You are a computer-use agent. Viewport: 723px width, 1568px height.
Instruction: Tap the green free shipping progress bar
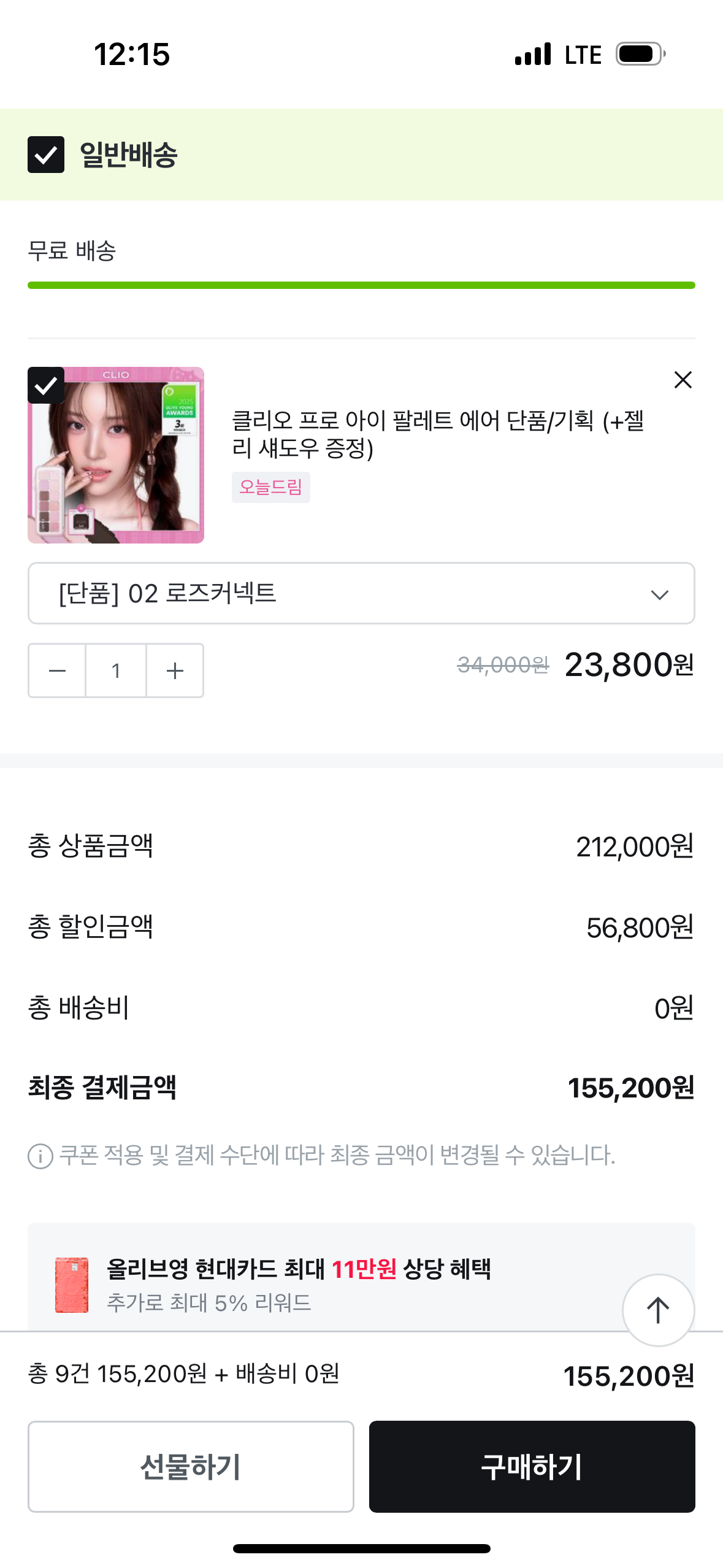point(361,285)
